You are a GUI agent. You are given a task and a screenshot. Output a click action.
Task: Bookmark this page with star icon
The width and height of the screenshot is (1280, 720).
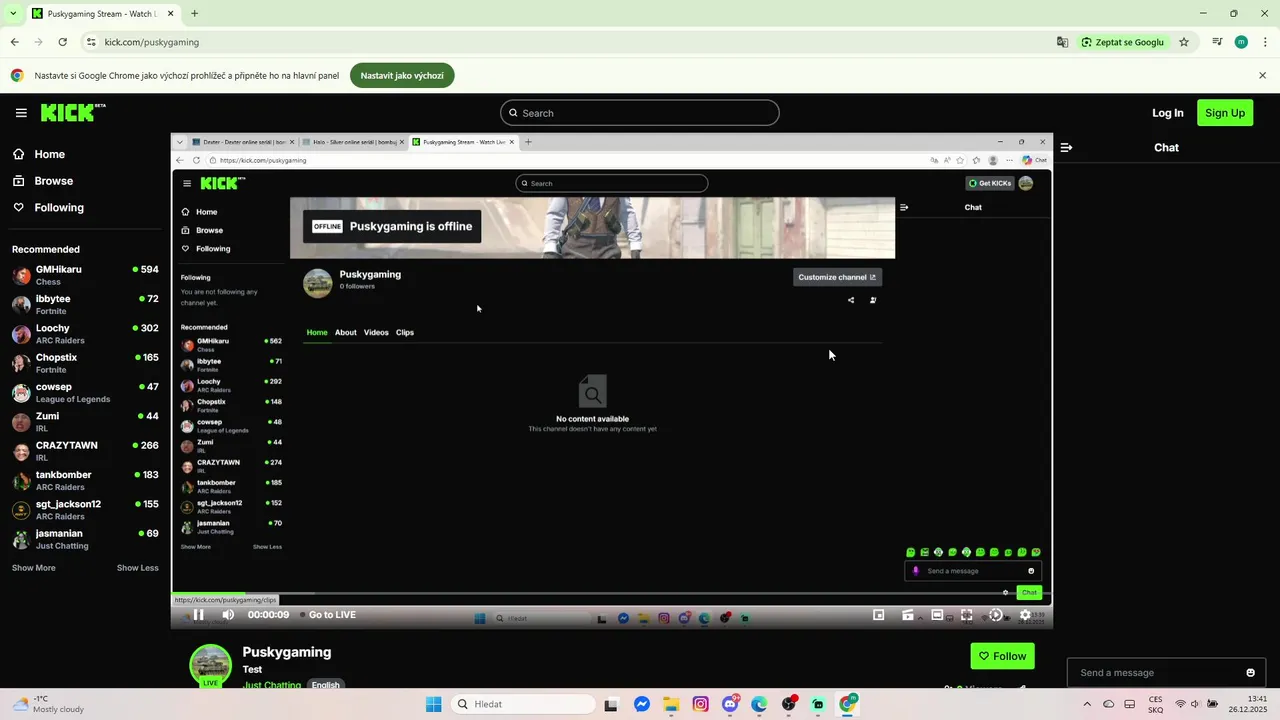1184,42
